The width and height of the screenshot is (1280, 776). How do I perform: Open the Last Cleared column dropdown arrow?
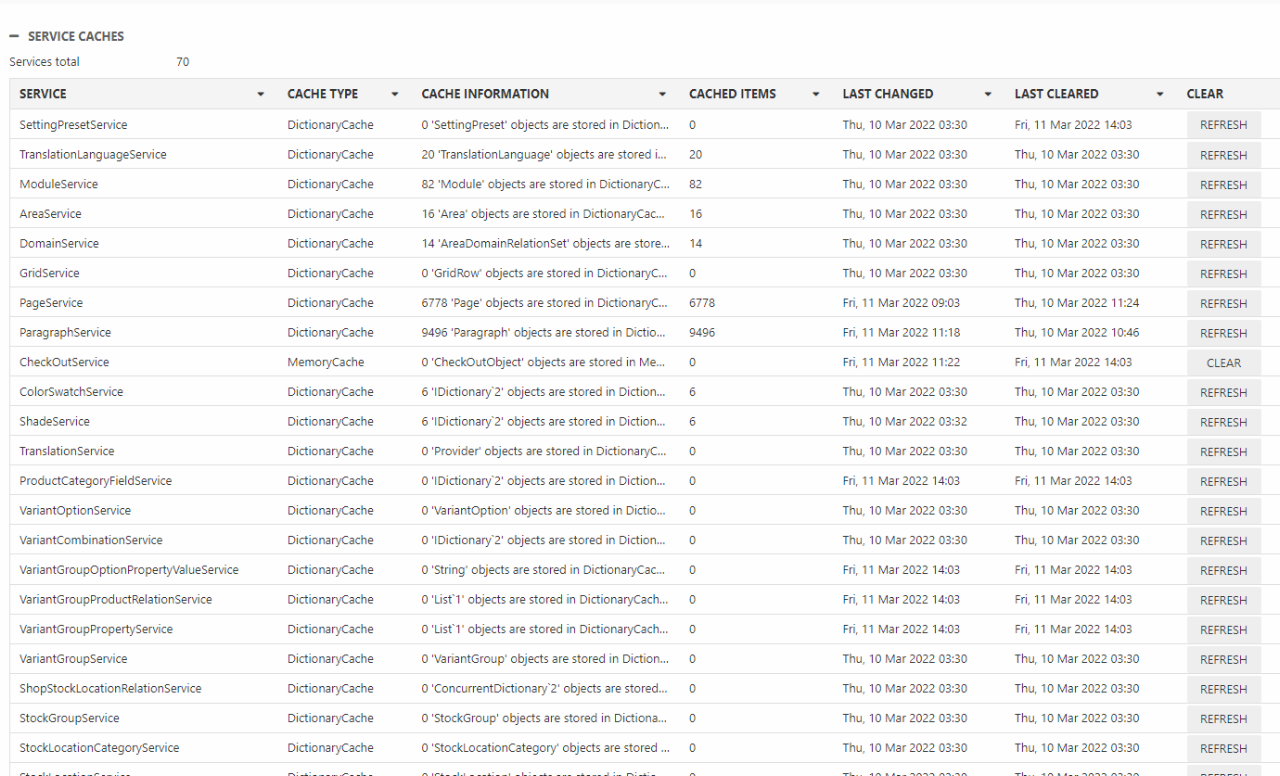tap(1160, 95)
